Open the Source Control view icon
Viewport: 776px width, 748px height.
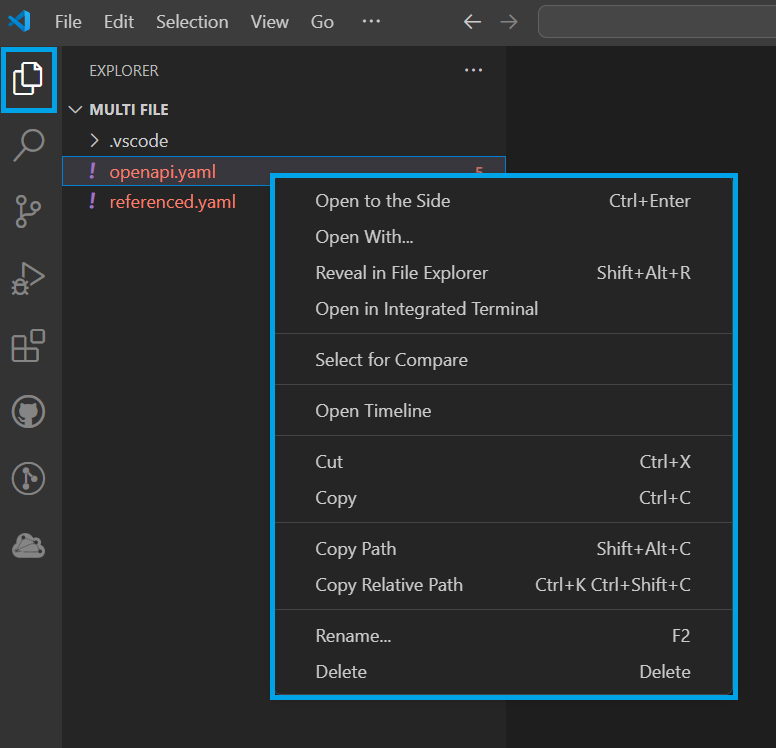(x=28, y=211)
